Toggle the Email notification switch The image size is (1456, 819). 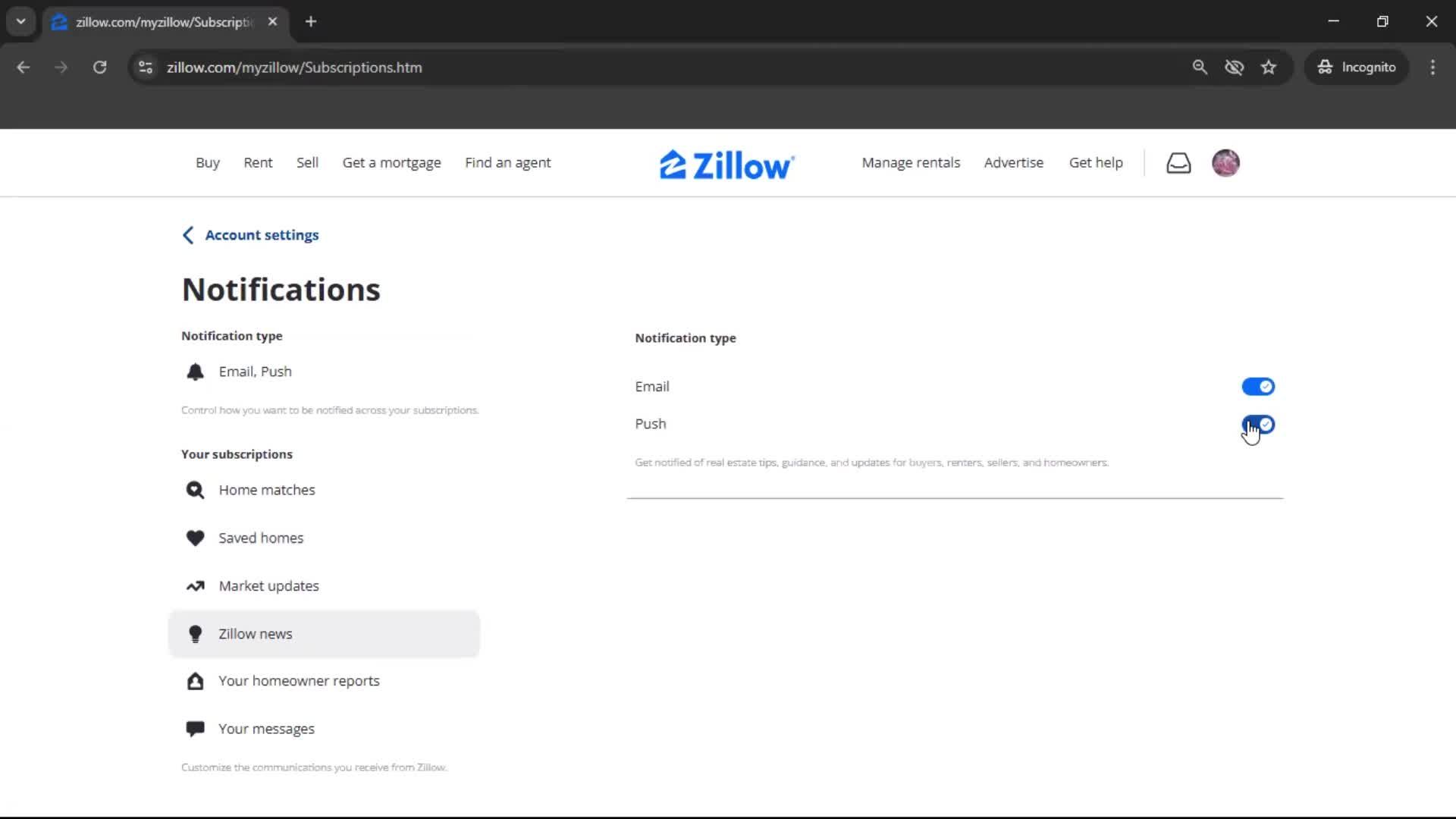point(1257,387)
